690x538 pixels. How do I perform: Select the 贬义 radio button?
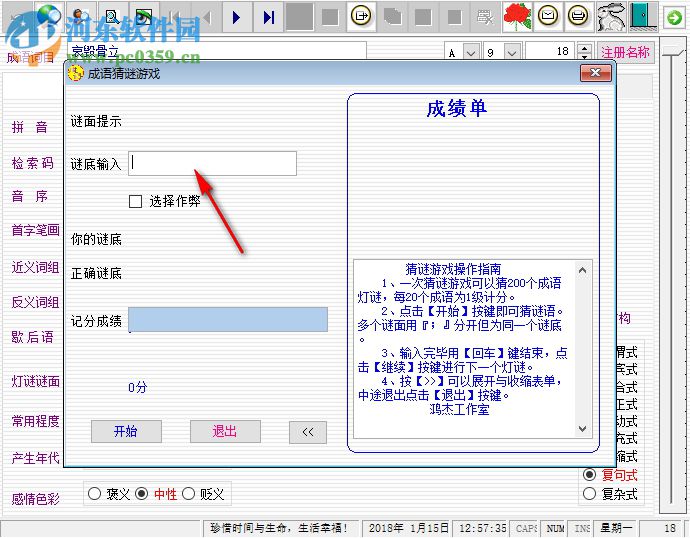[x=188, y=494]
